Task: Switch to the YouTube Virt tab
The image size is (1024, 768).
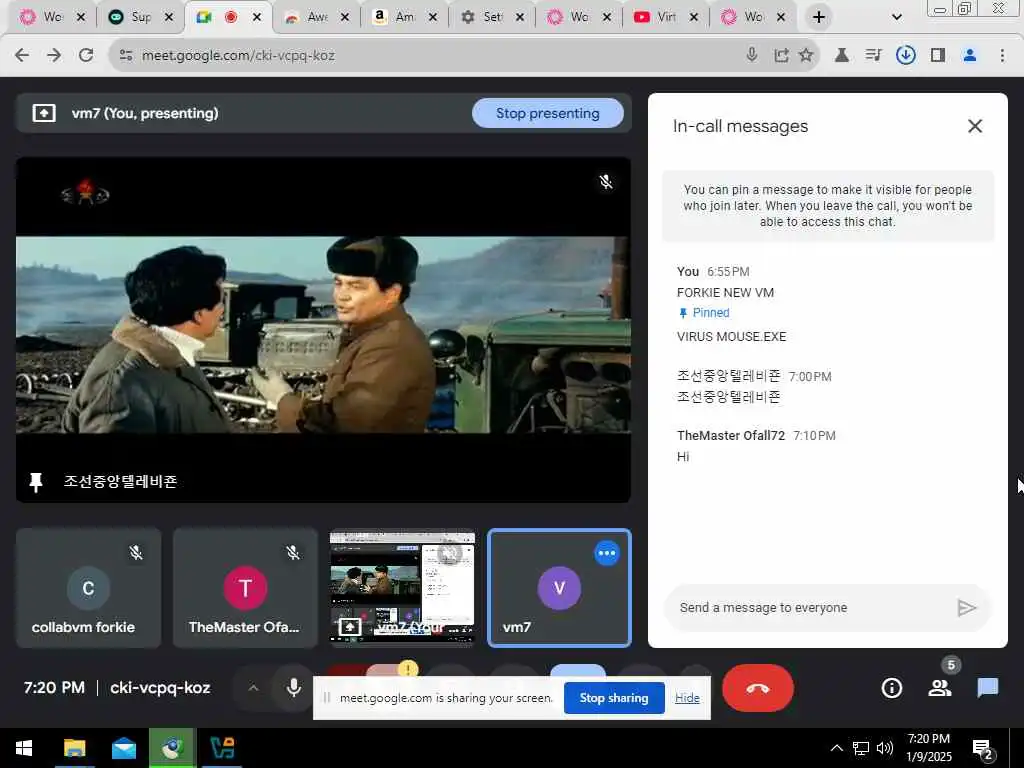Action: [658, 18]
